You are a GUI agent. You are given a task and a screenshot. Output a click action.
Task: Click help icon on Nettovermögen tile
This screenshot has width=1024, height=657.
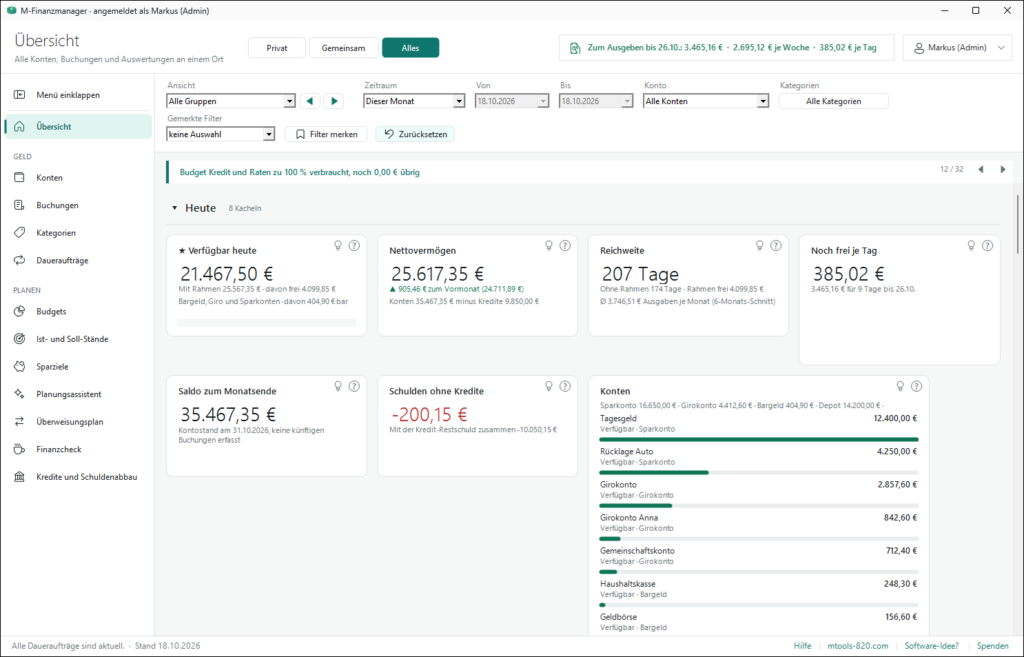(x=565, y=246)
